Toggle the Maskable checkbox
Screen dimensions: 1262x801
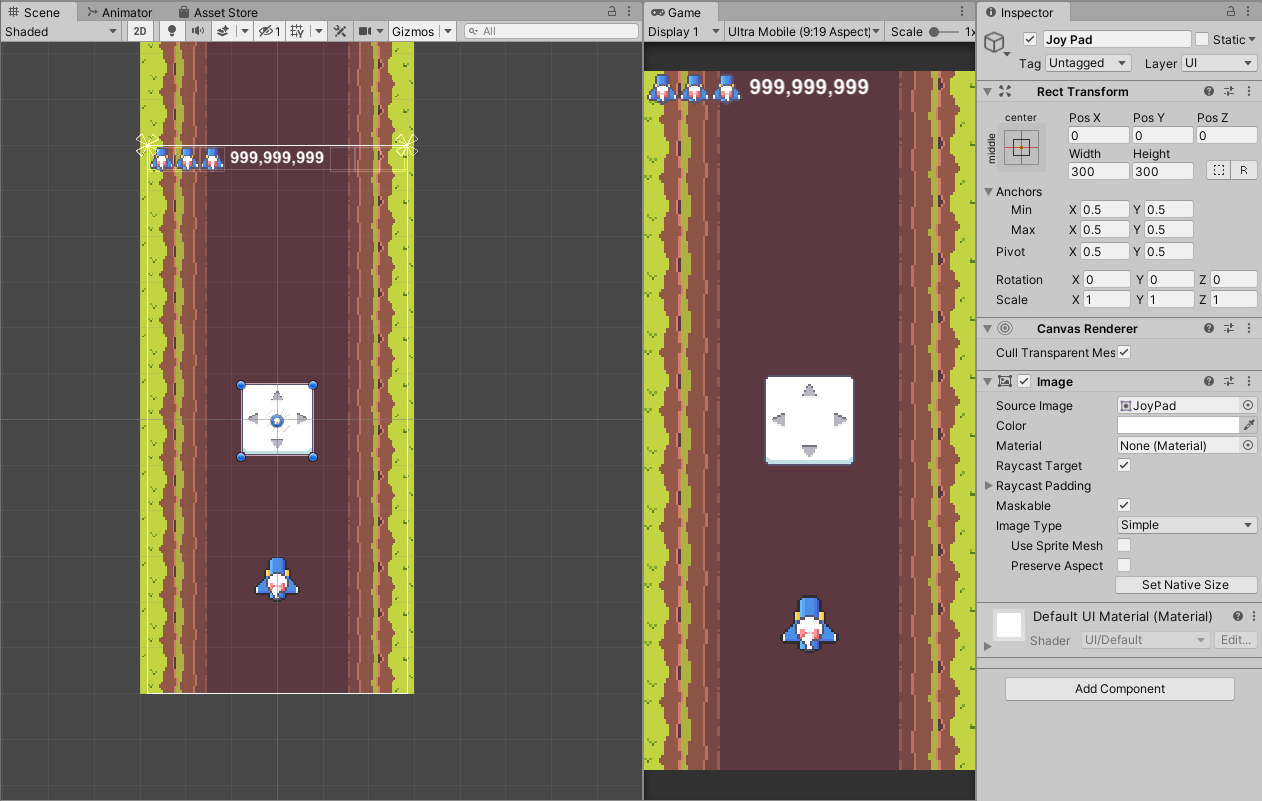pos(1124,505)
